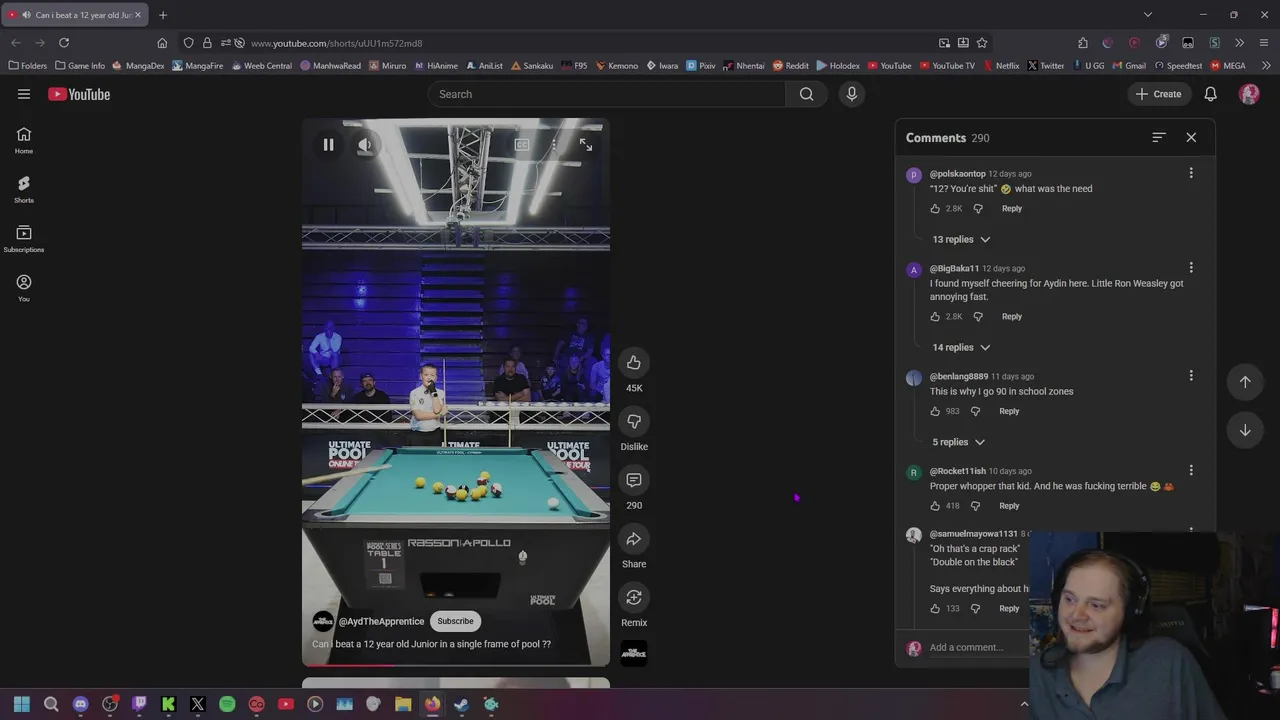Reply to @polskaontop's comment

(x=1012, y=208)
